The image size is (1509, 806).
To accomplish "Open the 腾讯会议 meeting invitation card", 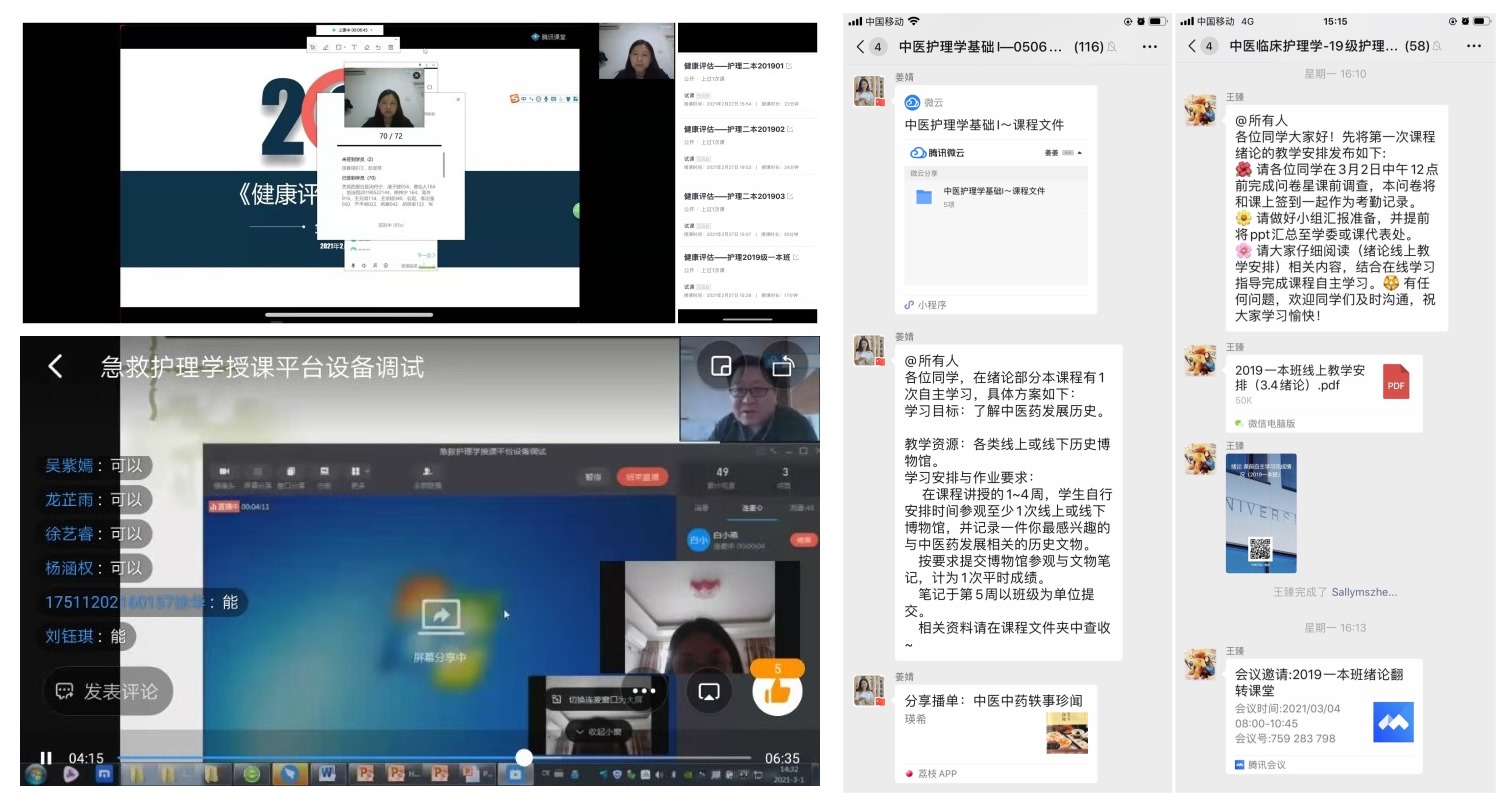I will coord(1323,715).
